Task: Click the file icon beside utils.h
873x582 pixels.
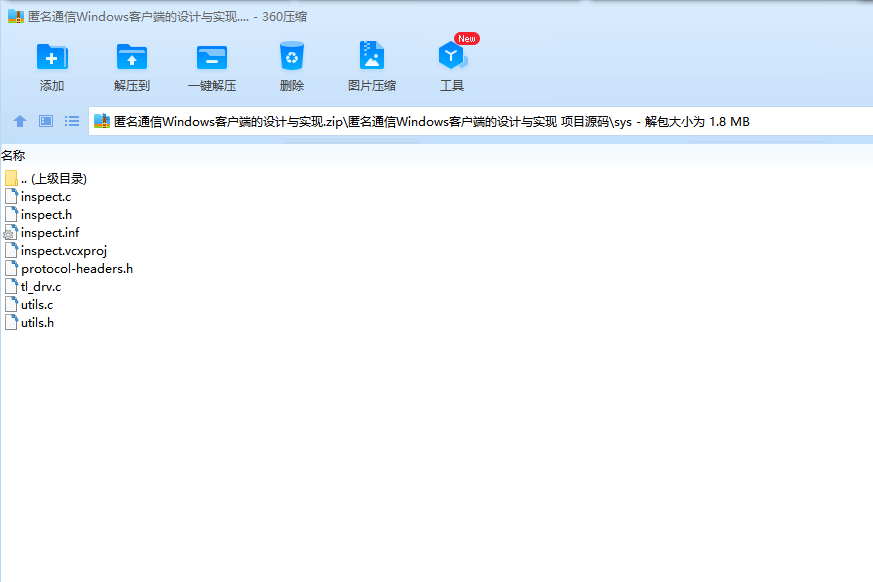Action: tap(11, 322)
